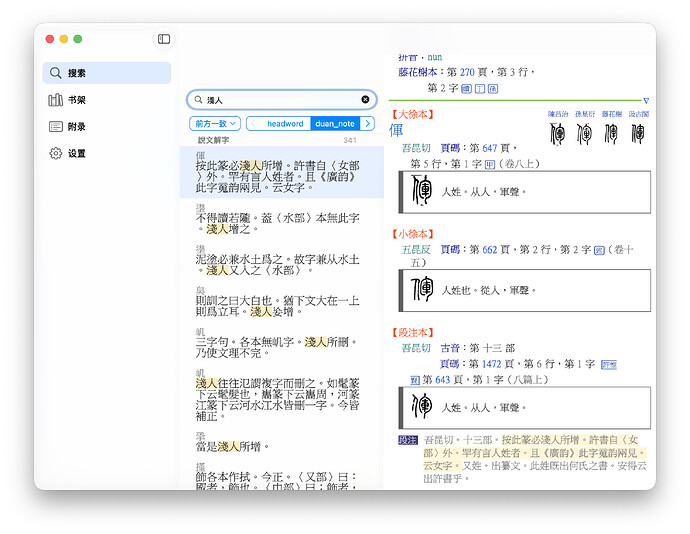Select the duan_note search tab
Image resolution: width=690 pixels, height=534 pixels.
point(335,124)
